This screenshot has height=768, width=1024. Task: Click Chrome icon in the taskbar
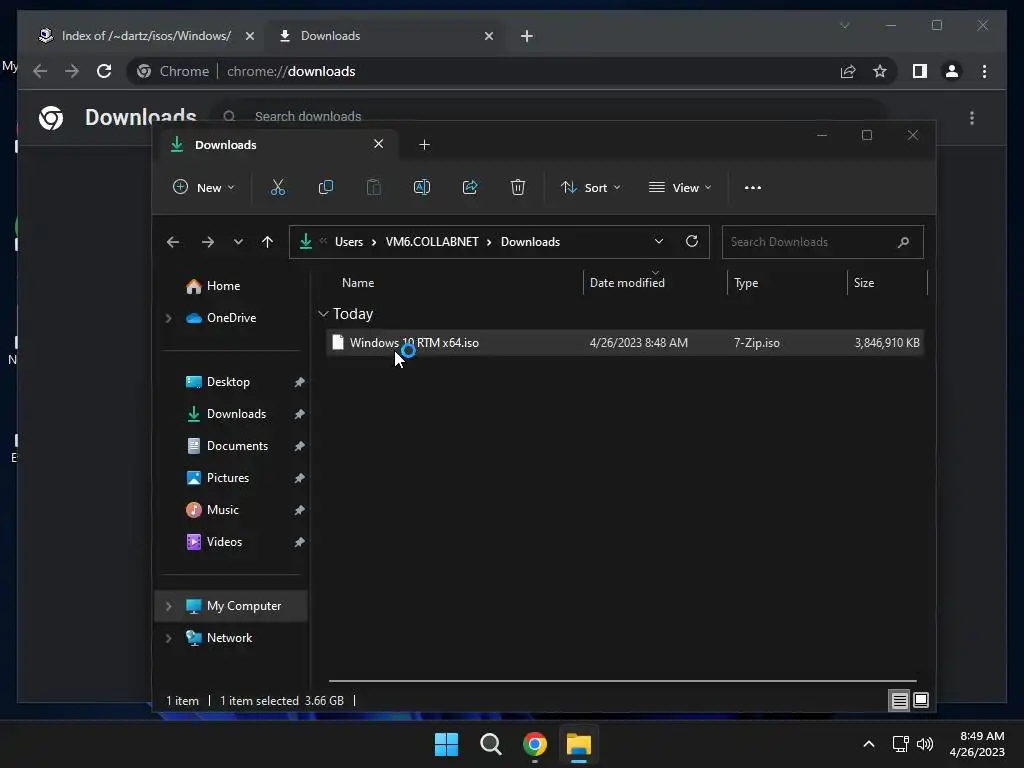535,744
